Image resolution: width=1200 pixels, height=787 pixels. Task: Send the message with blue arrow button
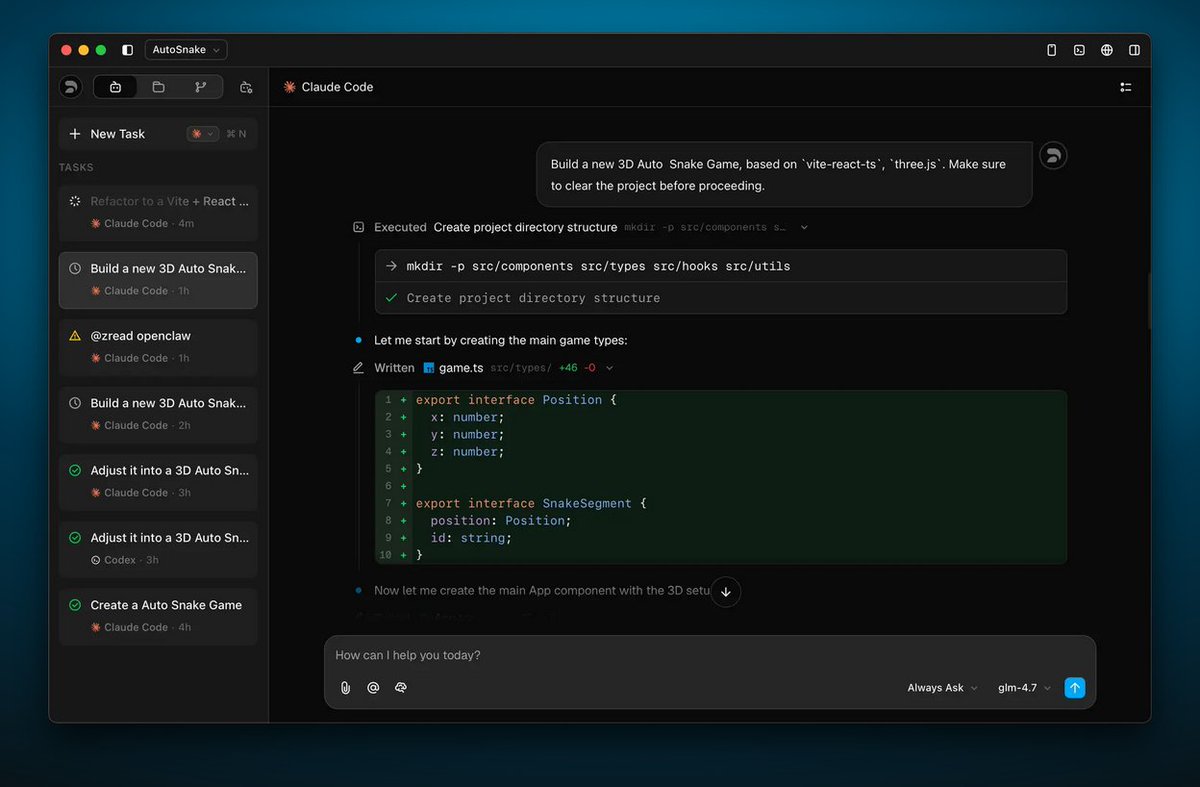pyautogui.click(x=1075, y=688)
